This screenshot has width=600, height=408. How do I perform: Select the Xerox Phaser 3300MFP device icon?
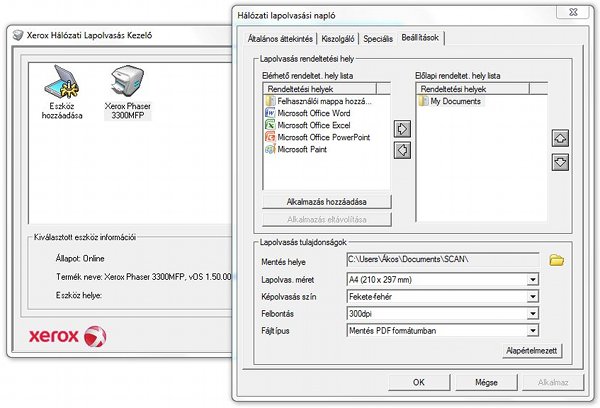point(127,81)
